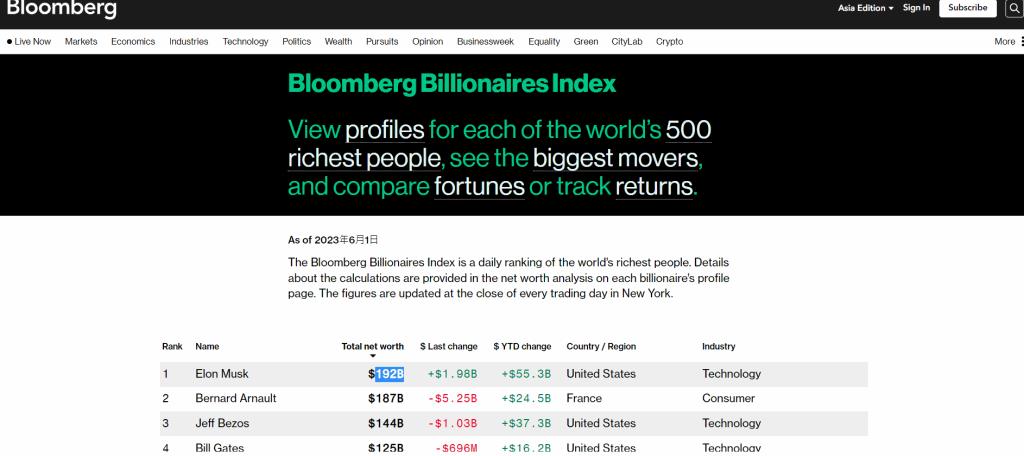Sort table by $ YTD change column

coord(522,347)
